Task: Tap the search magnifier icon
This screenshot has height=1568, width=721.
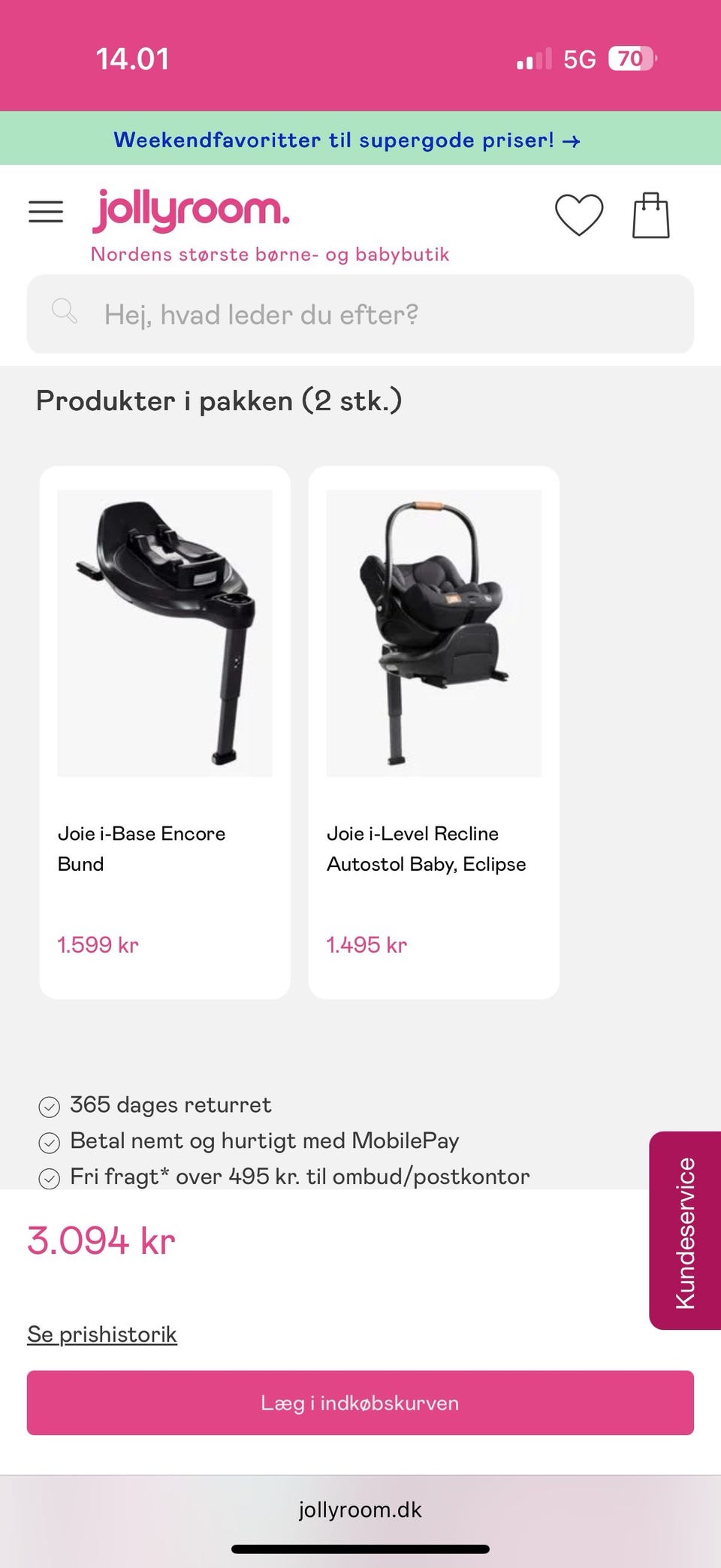Action: [x=65, y=311]
